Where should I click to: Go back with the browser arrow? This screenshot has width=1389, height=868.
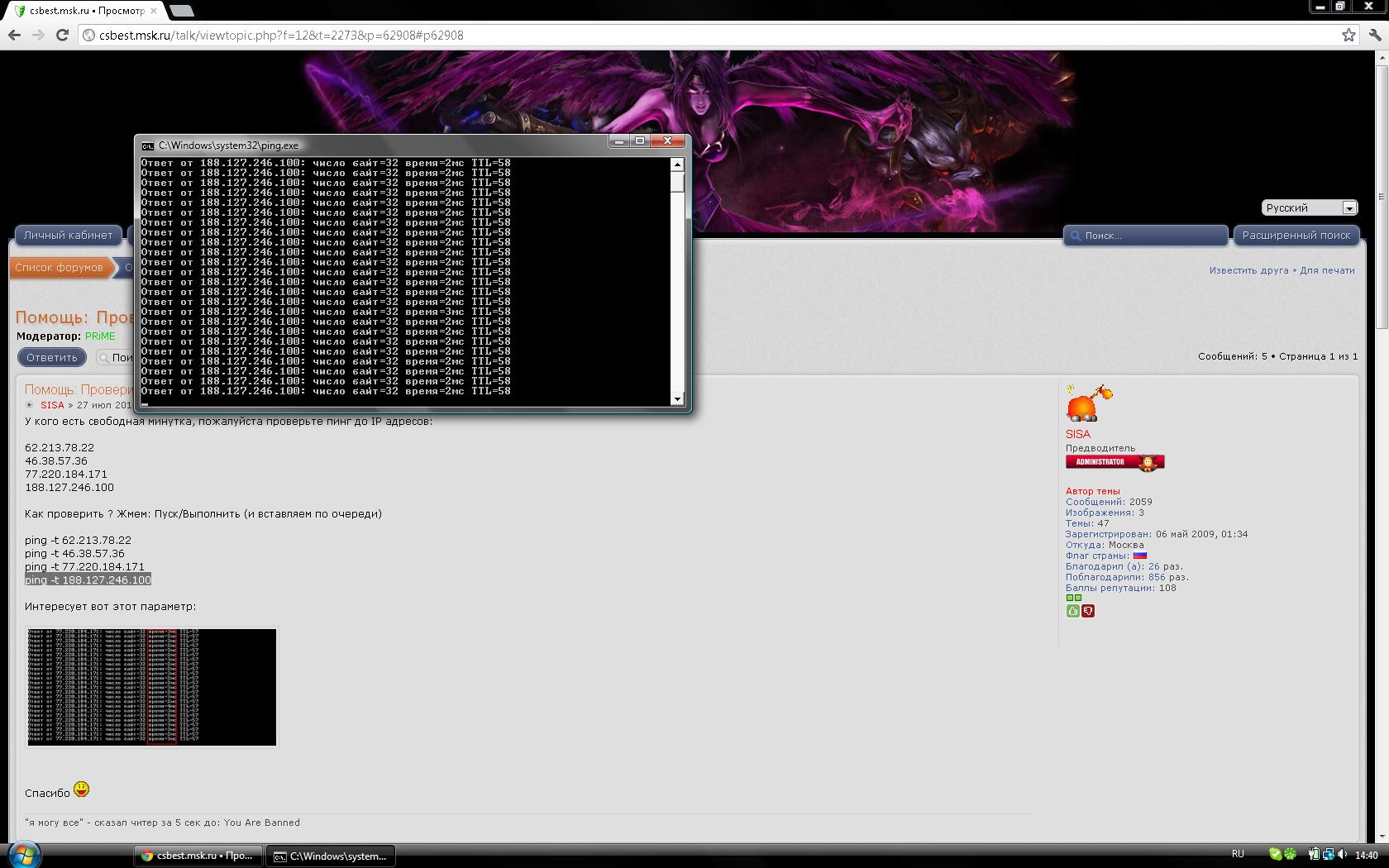[x=14, y=35]
